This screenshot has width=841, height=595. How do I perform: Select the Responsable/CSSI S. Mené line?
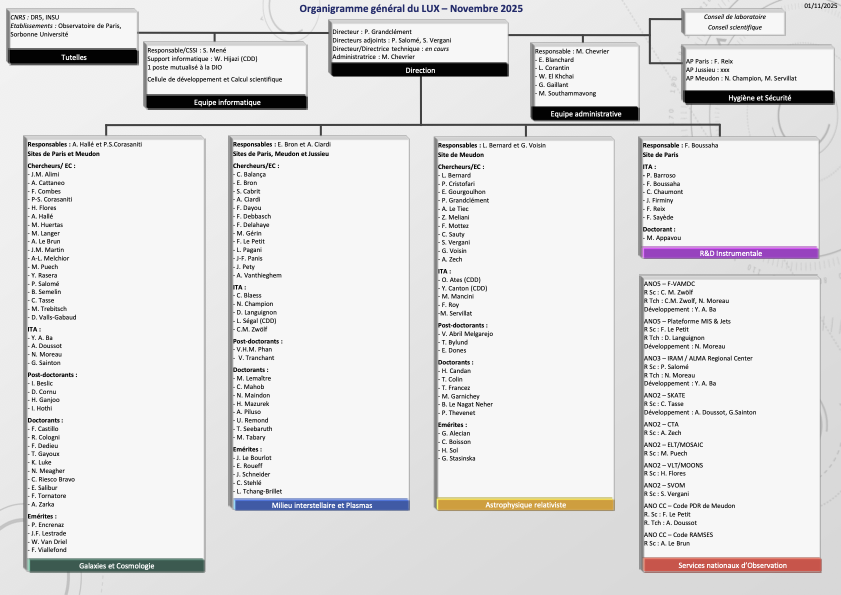185,49
